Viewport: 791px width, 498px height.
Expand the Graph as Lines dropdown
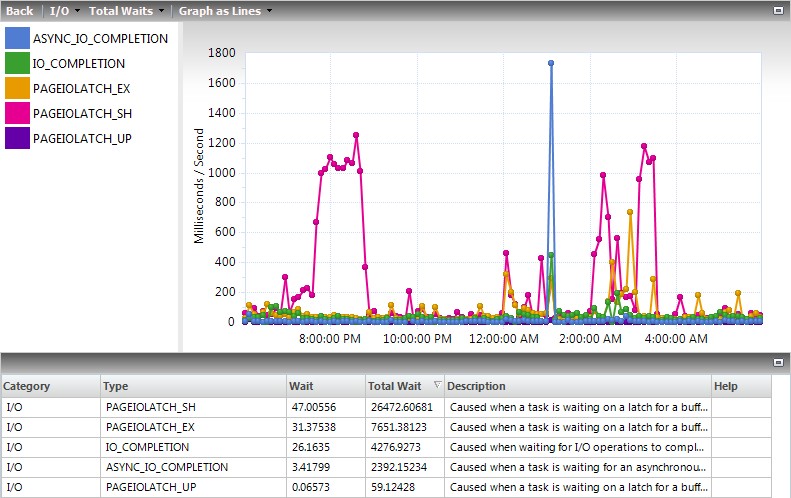pyautogui.click(x=225, y=11)
